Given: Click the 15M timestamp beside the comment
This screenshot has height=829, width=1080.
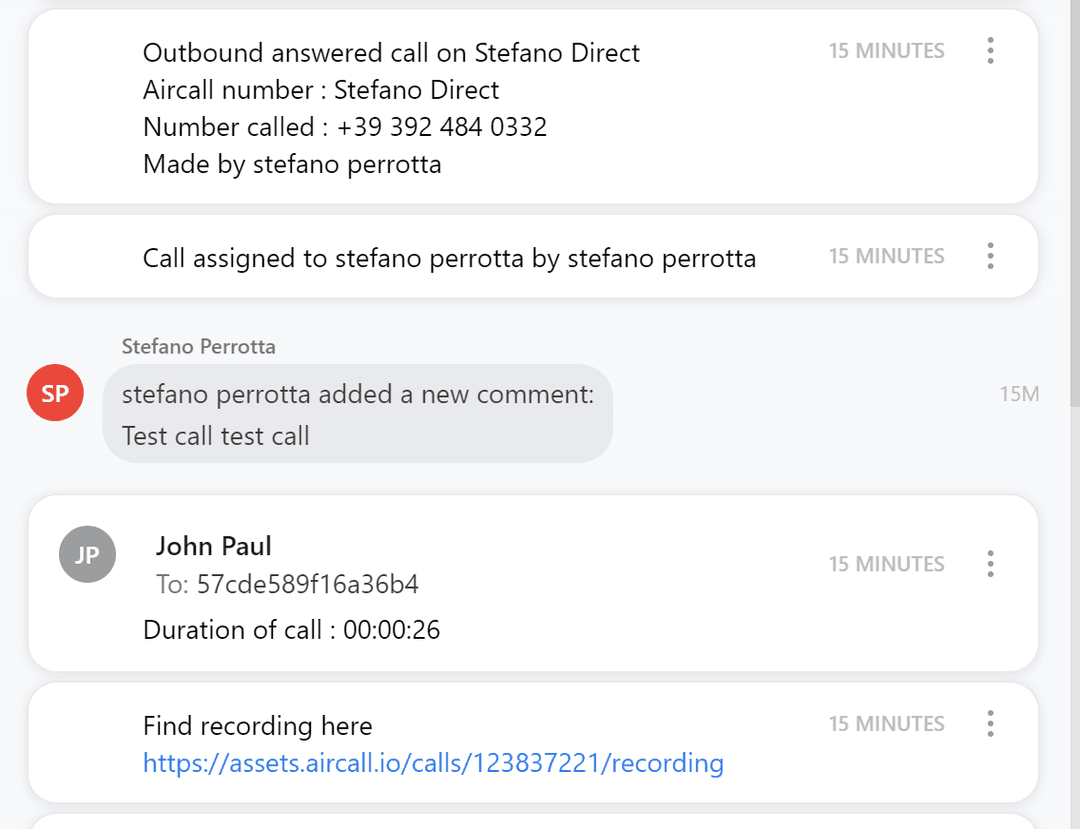Looking at the screenshot, I should [x=1019, y=394].
